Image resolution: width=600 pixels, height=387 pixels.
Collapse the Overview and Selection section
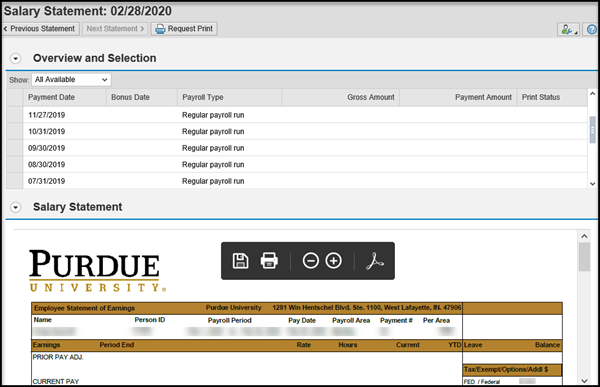15,59
